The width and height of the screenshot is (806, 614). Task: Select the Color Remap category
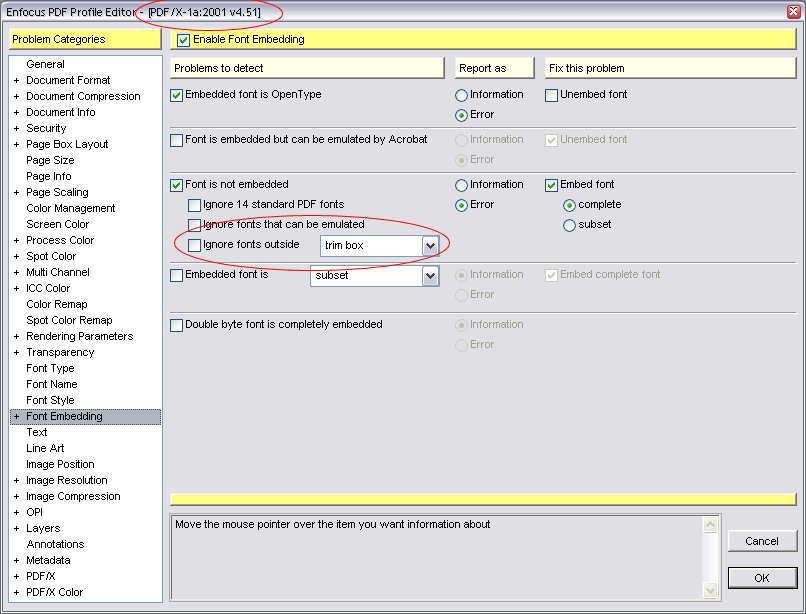click(57, 304)
